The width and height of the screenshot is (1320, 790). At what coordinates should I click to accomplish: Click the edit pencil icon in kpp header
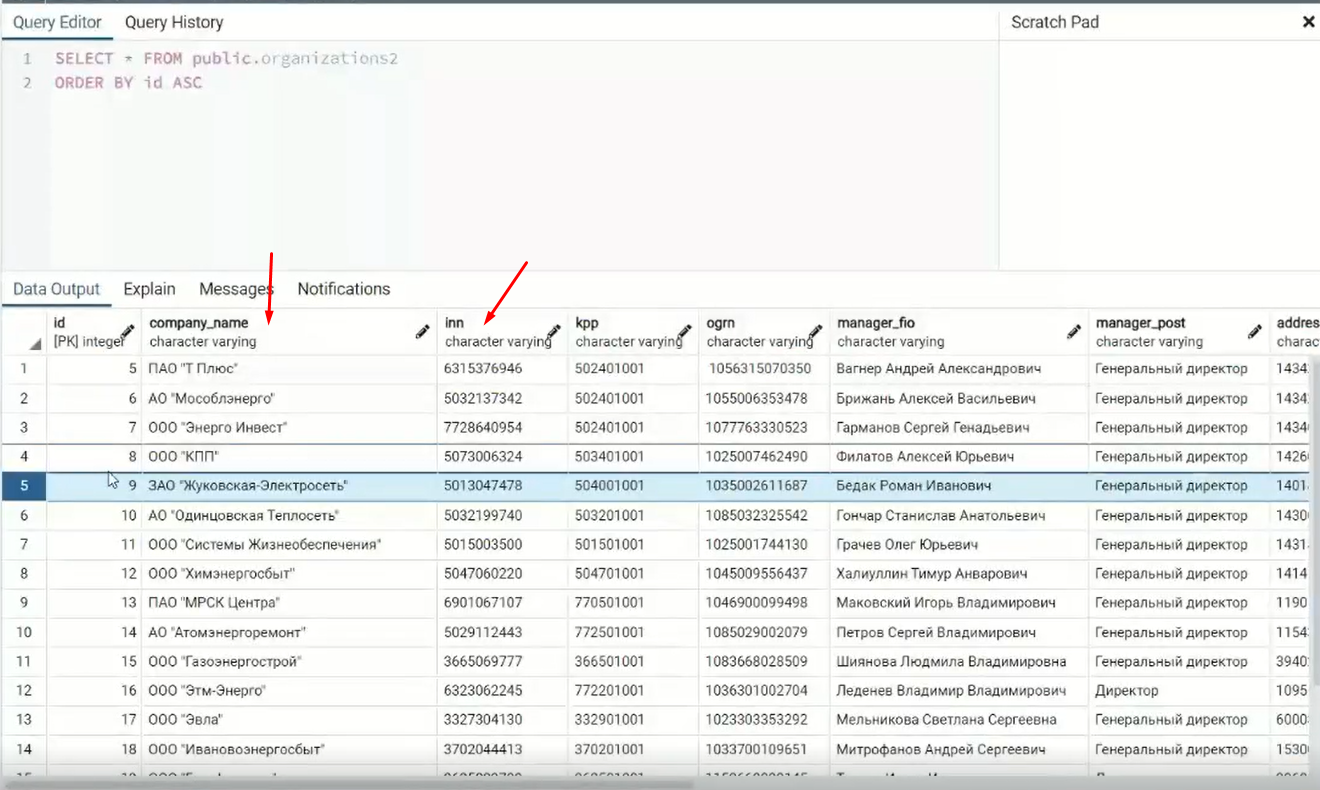pyautogui.click(x=685, y=331)
